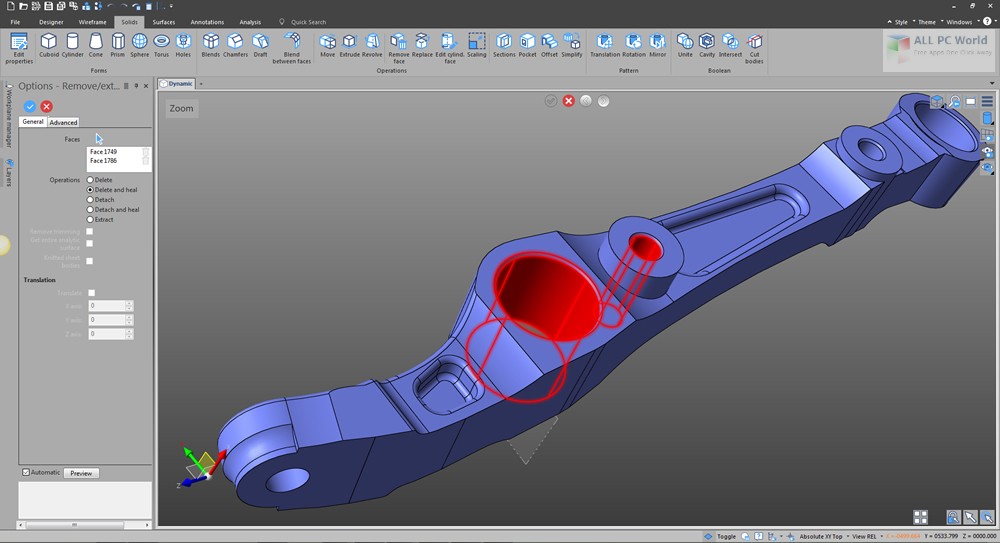Select the Detach operation radio
Viewport: 1000px width, 543px height.
(x=90, y=200)
